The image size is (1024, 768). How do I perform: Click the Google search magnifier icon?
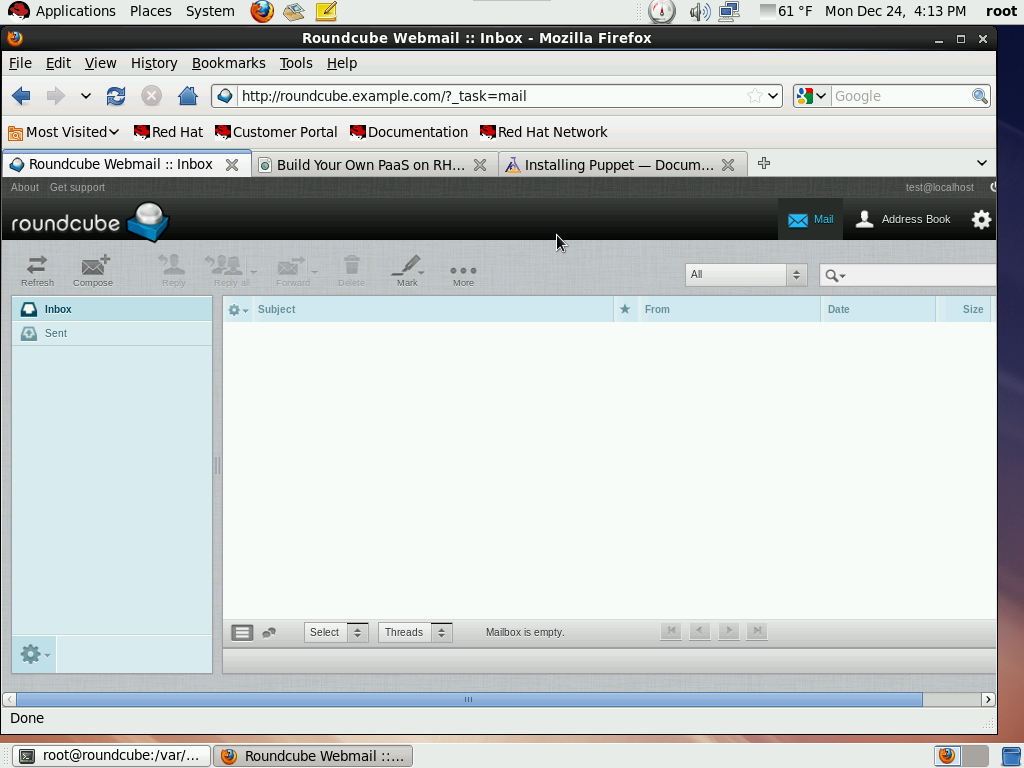click(x=980, y=96)
